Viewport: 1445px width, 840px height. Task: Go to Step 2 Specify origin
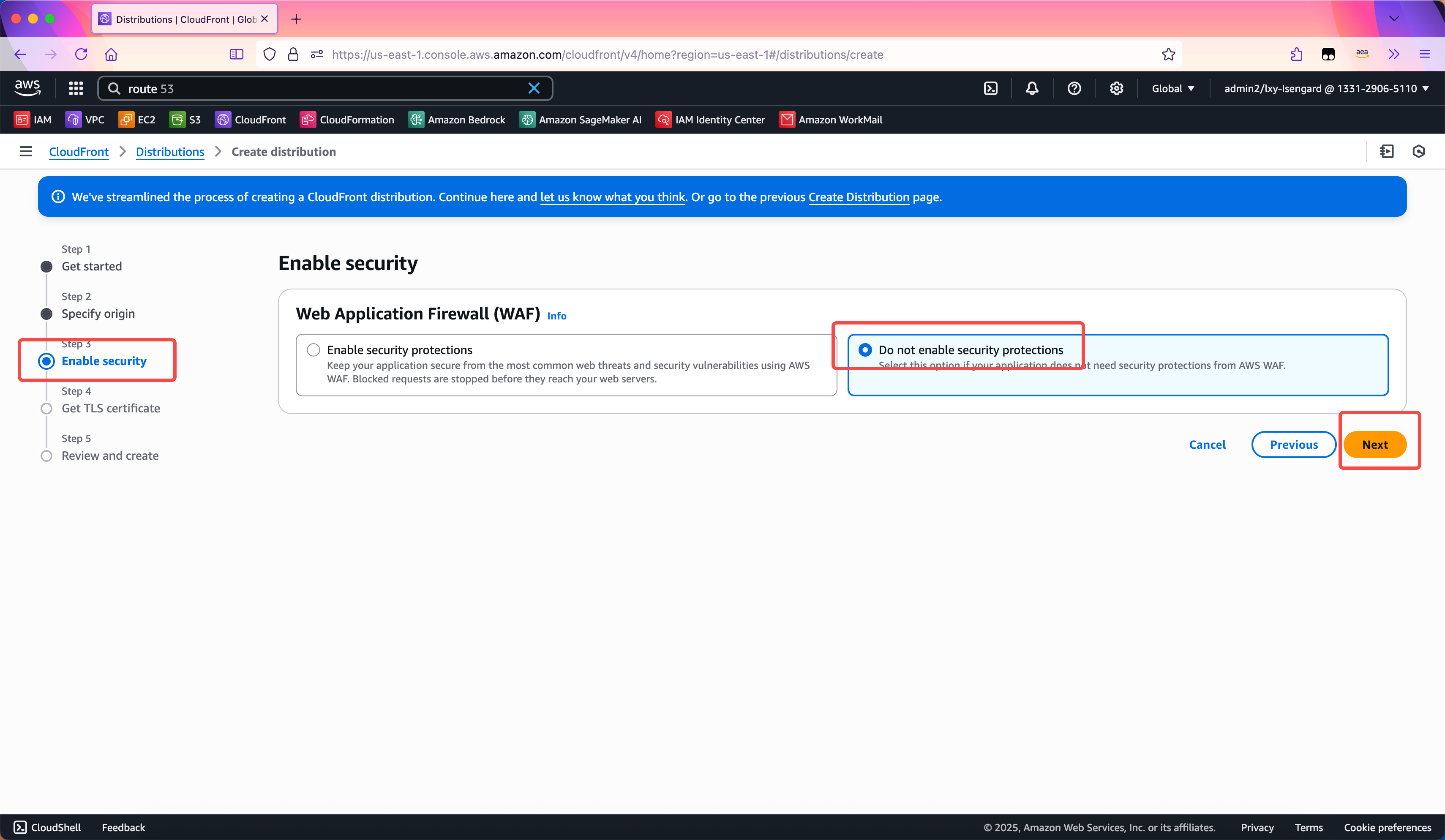[98, 314]
